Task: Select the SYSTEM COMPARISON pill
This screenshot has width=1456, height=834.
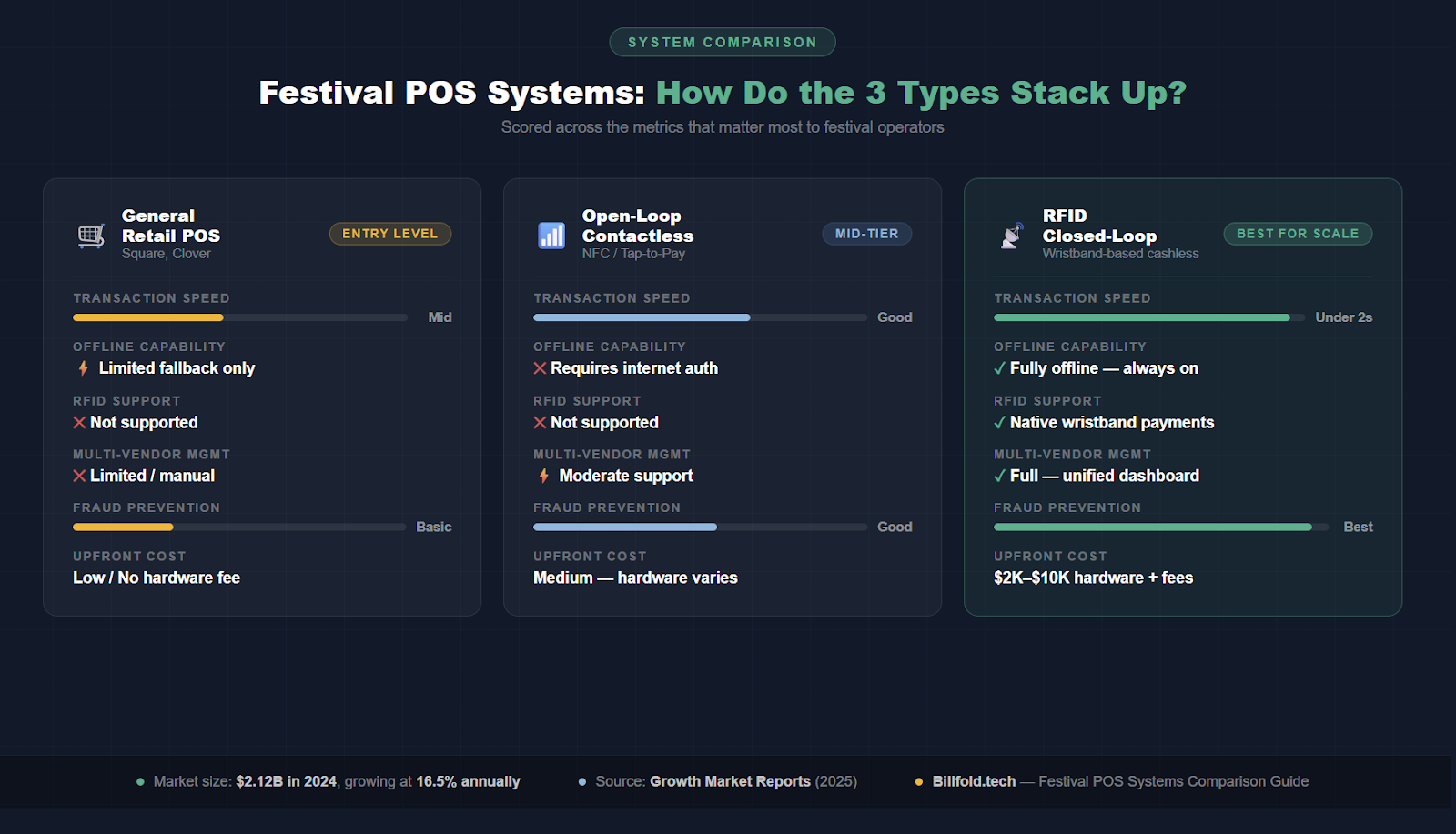Action: (x=722, y=41)
